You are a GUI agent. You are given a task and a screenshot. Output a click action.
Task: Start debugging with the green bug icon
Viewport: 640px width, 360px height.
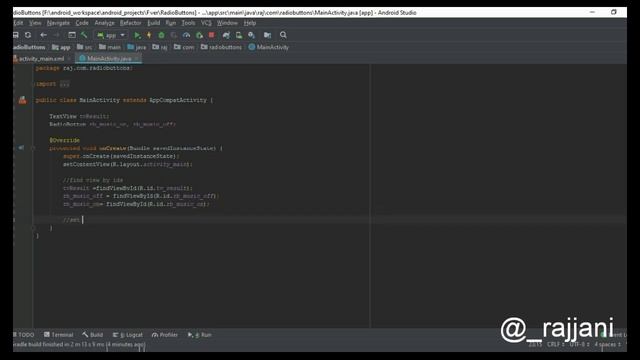pos(161,35)
